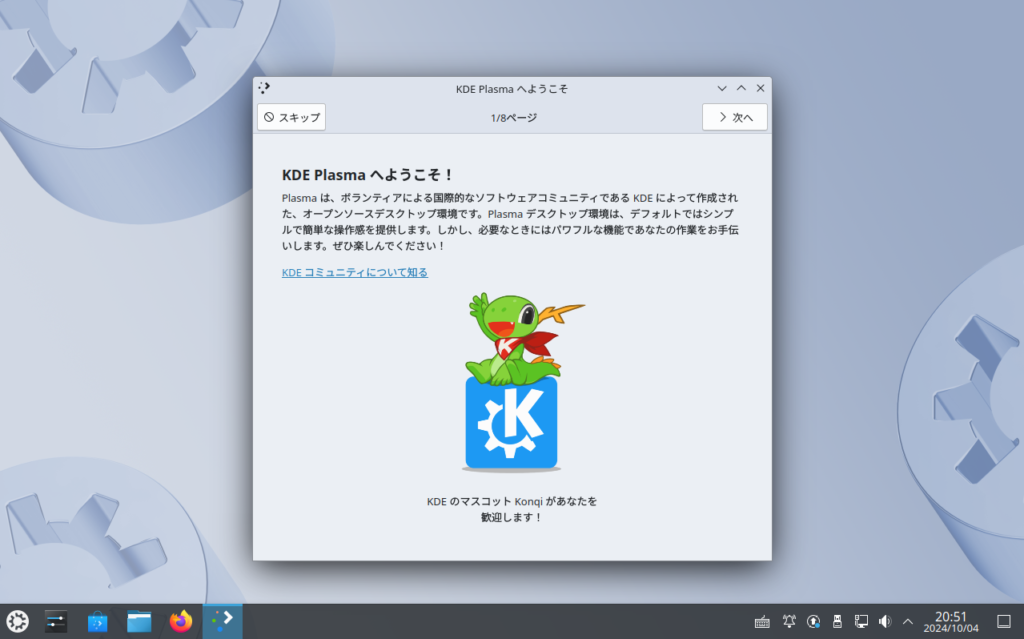Open the audio volume tray icon
Viewport: 1024px width, 639px height.
(x=885, y=621)
